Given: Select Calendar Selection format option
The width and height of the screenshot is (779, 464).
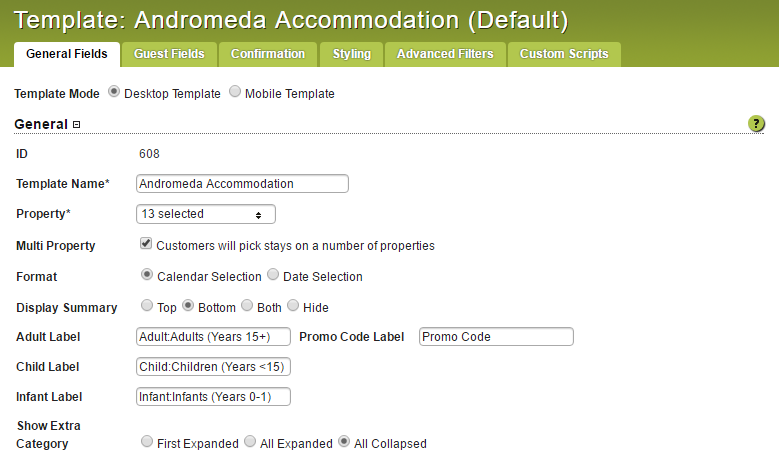Looking at the screenshot, I should pos(147,274).
